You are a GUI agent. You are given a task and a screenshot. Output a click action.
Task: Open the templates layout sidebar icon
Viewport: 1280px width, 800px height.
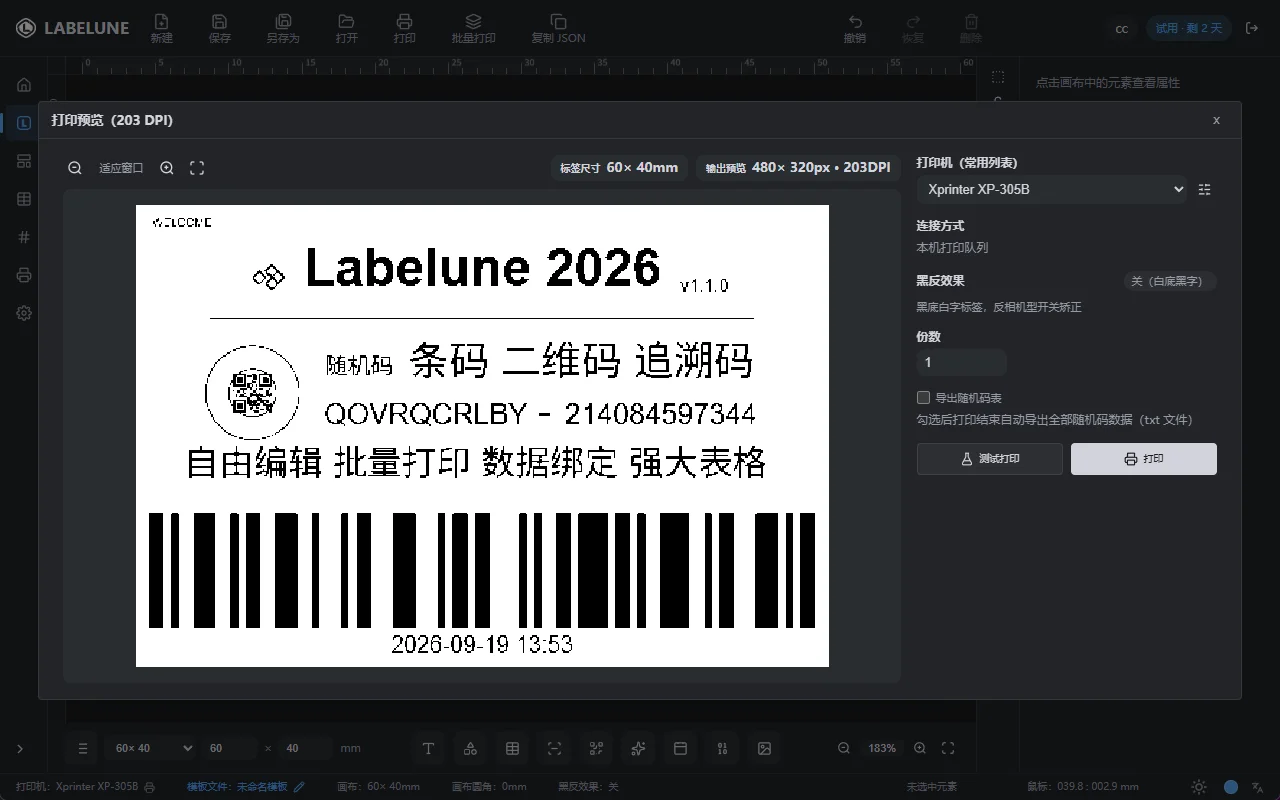(x=24, y=161)
